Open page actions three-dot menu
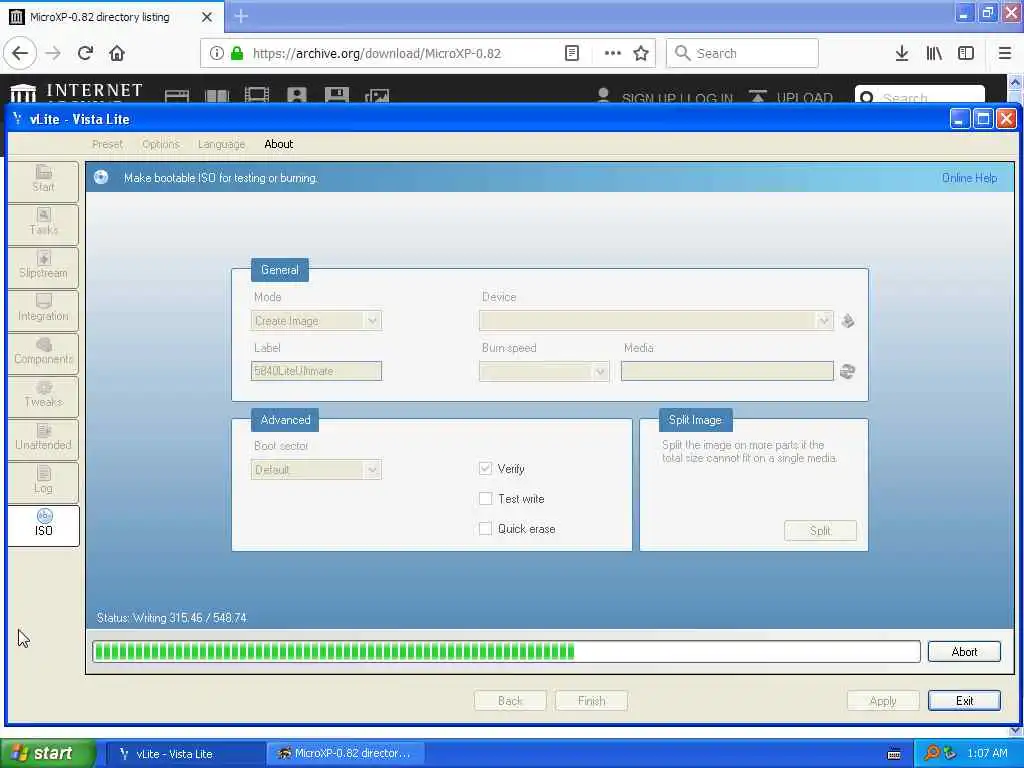The height and width of the screenshot is (768, 1024). click(x=613, y=54)
